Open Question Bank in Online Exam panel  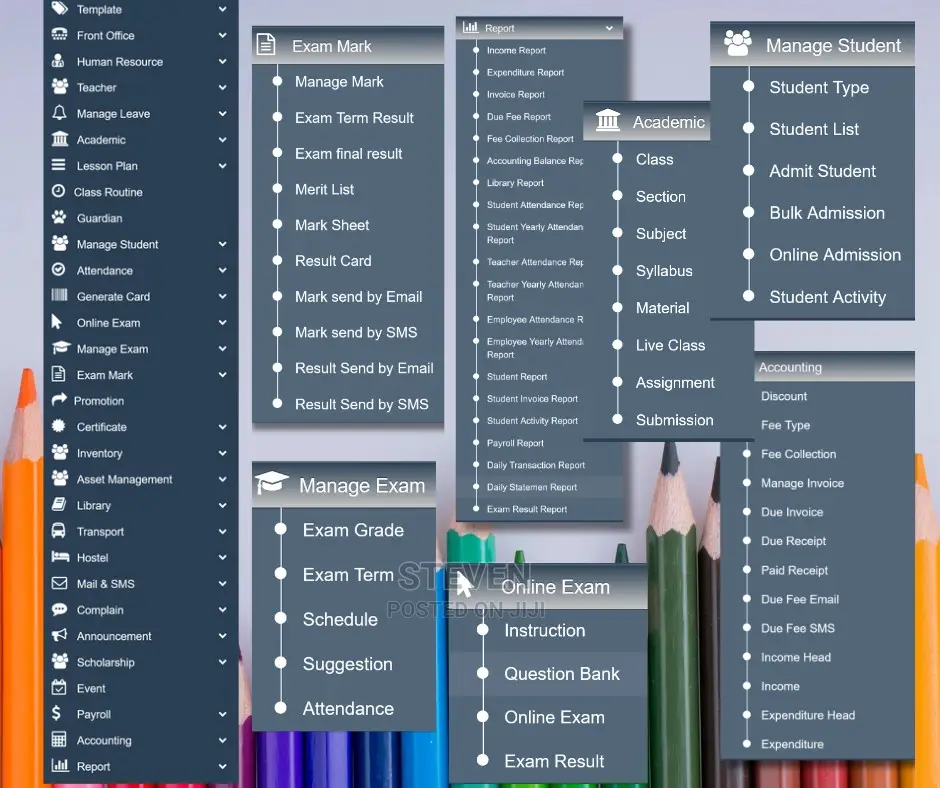pos(562,674)
